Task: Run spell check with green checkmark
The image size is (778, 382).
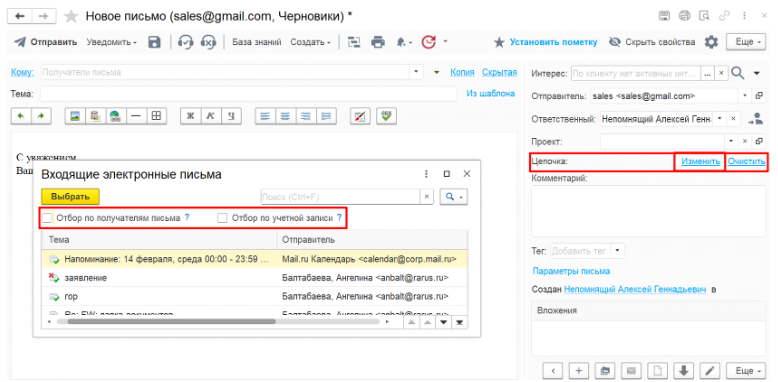Action: pos(386,116)
